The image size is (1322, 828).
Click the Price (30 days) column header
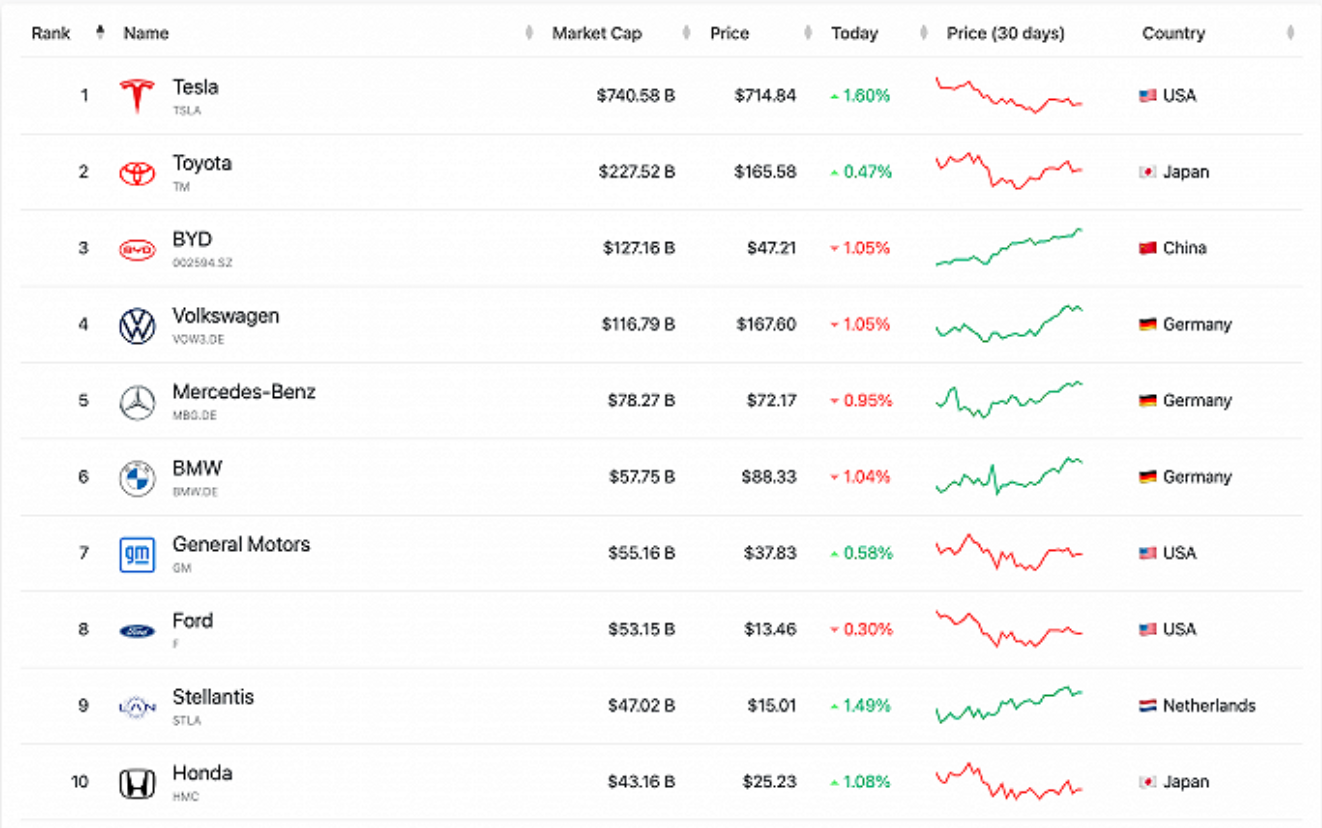click(x=1006, y=33)
